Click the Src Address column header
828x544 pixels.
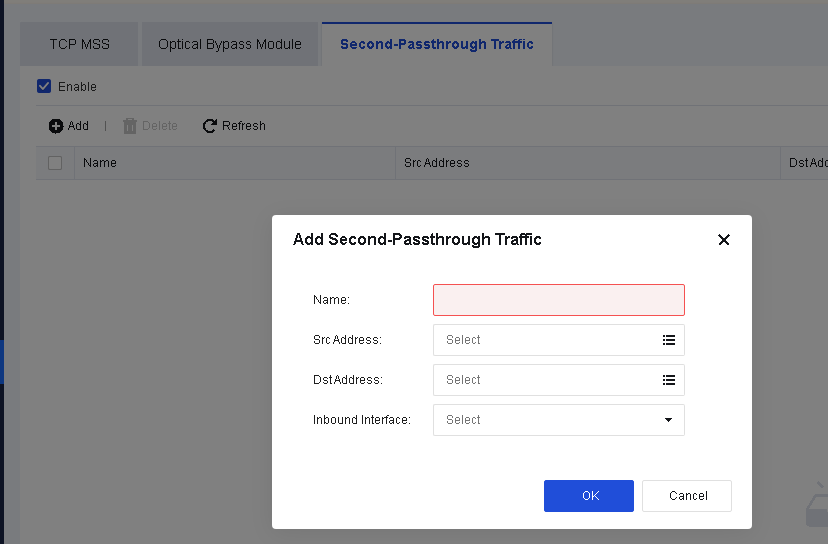pos(437,163)
